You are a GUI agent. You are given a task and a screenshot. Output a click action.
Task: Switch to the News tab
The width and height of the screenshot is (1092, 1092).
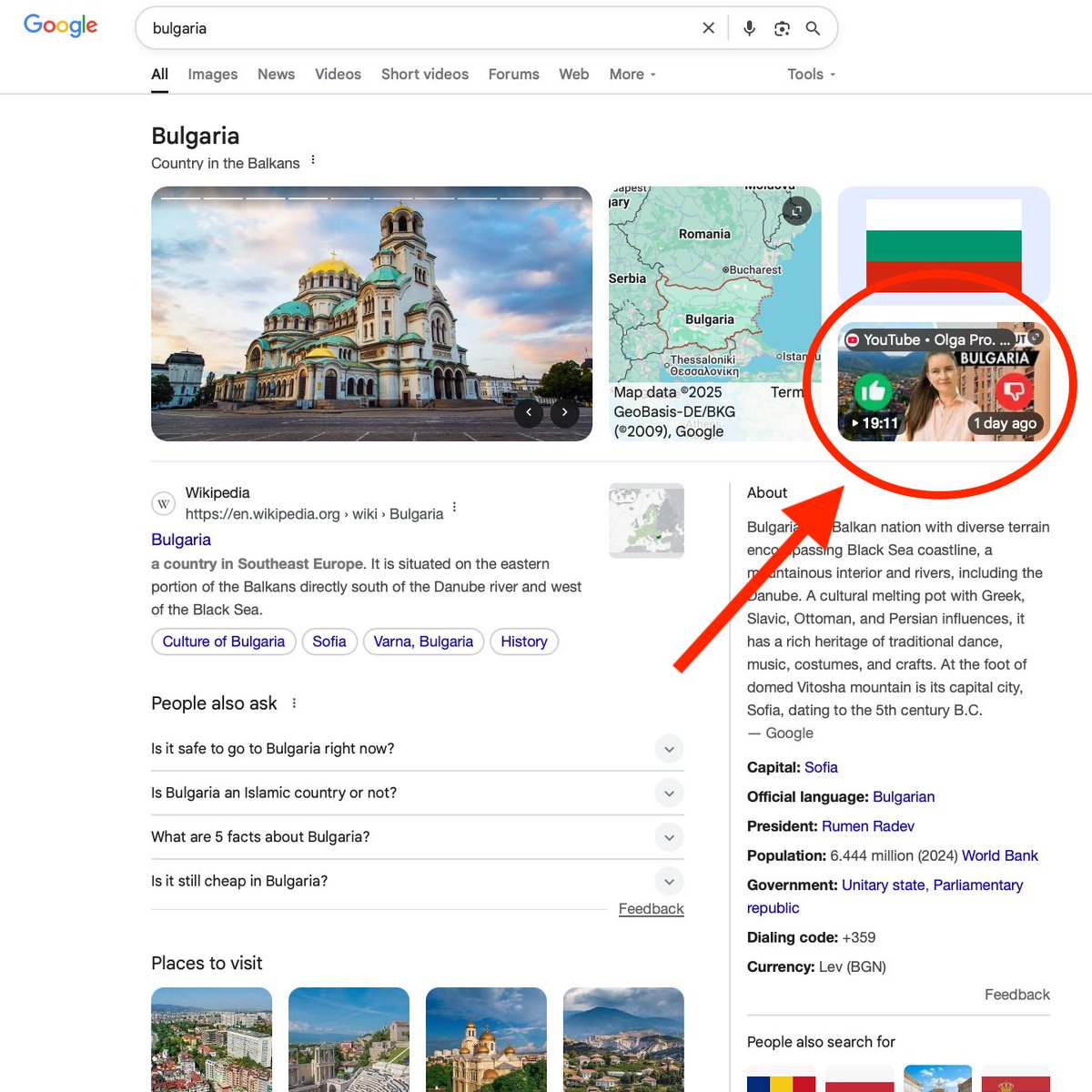tap(276, 75)
